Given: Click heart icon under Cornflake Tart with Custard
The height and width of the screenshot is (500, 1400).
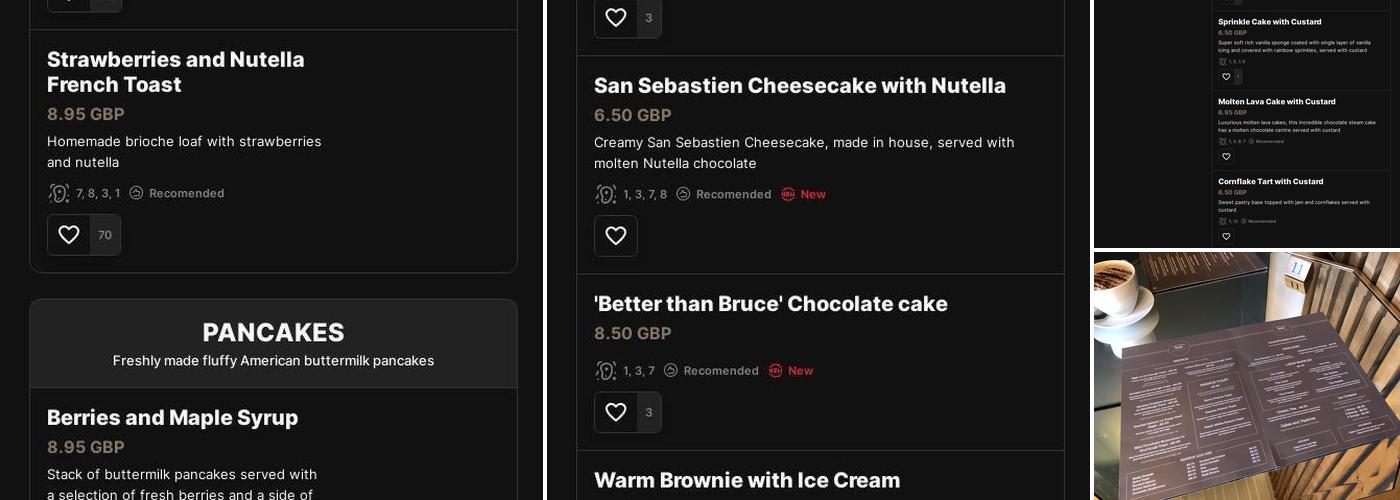Looking at the screenshot, I should (1226, 237).
